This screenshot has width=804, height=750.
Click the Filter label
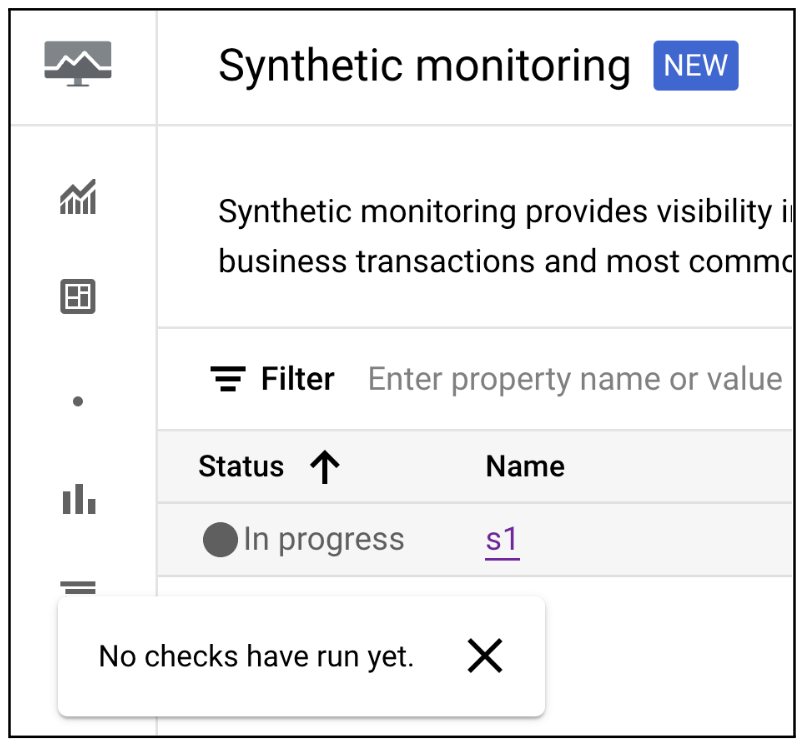(x=297, y=380)
